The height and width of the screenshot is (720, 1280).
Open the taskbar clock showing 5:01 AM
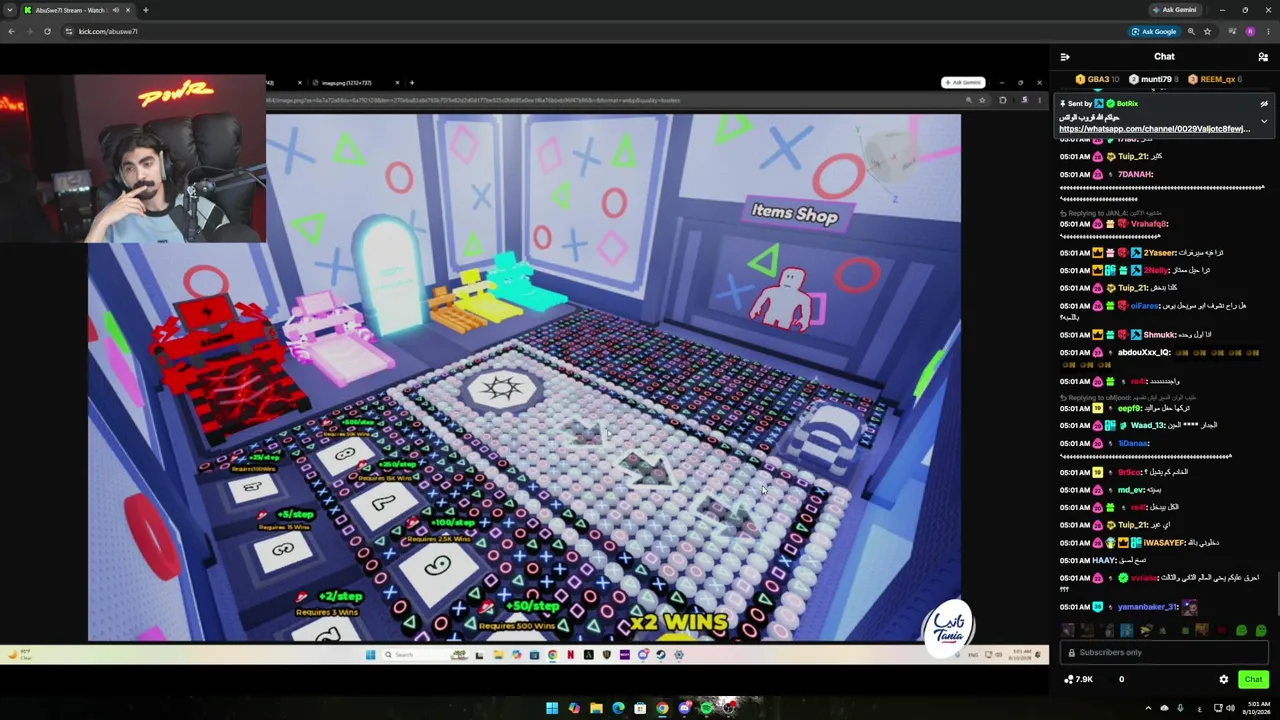1258,708
